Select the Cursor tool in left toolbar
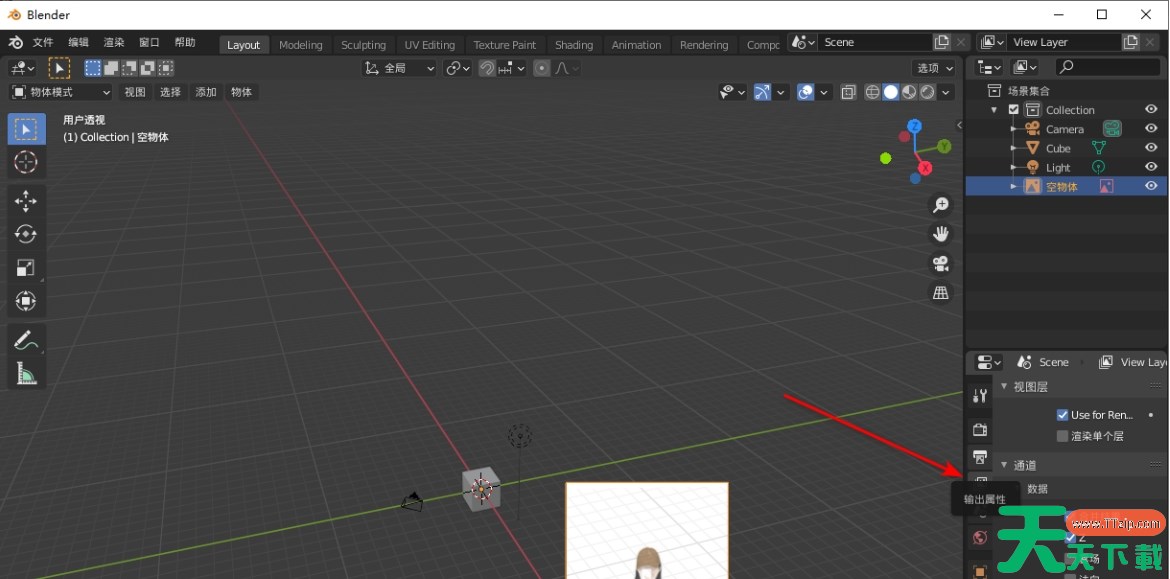Viewport: 1170px width, 579px height. point(26,162)
